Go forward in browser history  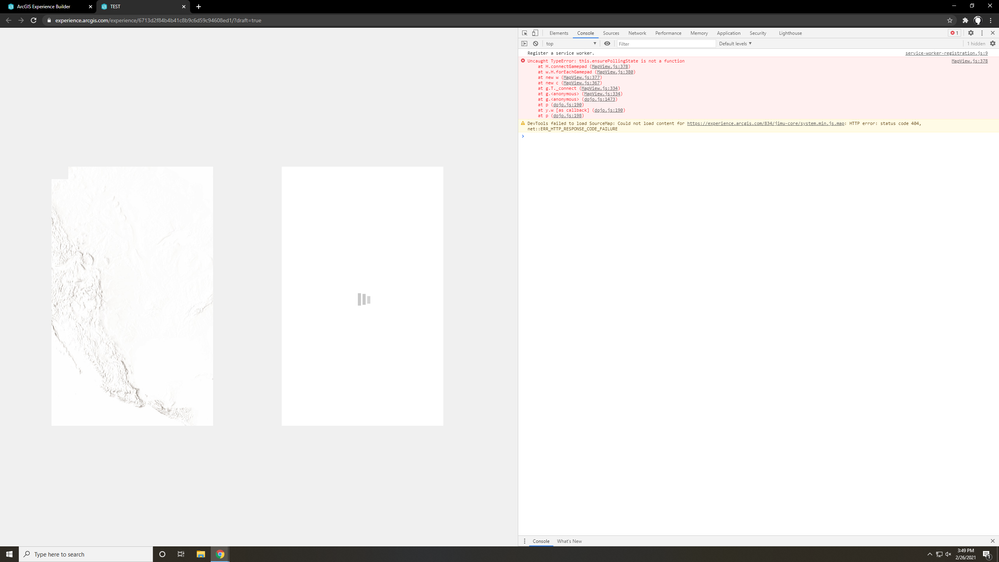tap(21, 20)
